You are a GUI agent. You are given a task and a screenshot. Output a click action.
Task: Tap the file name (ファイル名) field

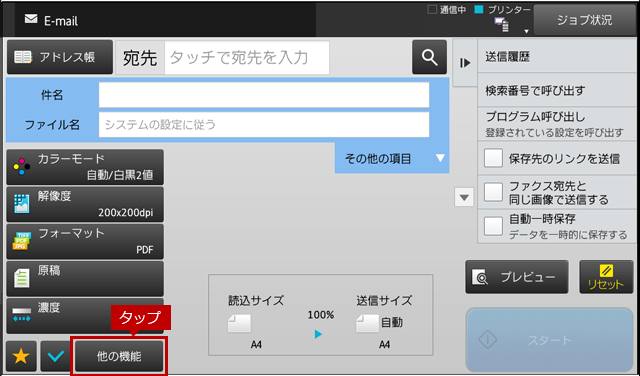(264, 125)
